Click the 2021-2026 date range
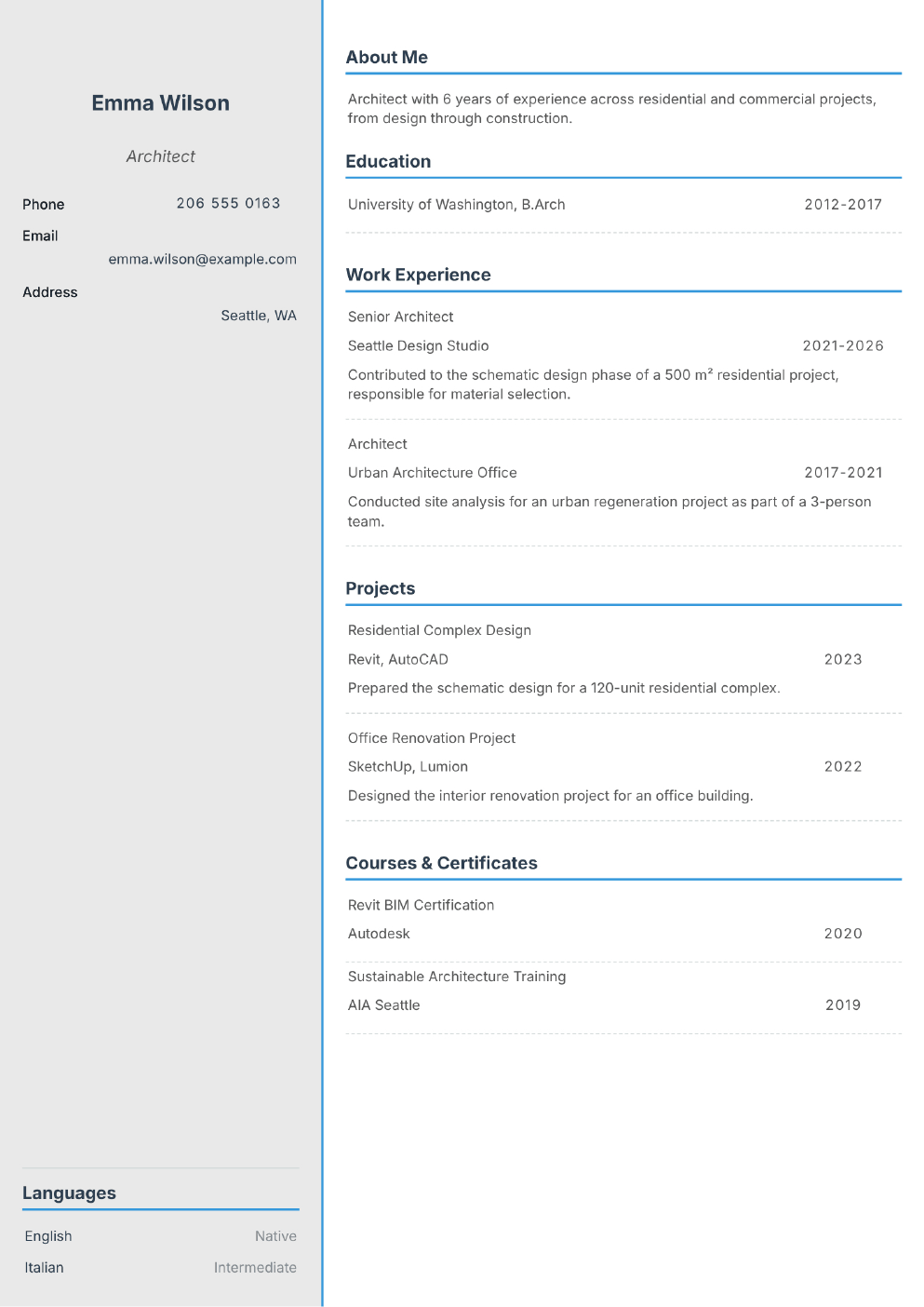924x1307 pixels. click(x=843, y=346)
